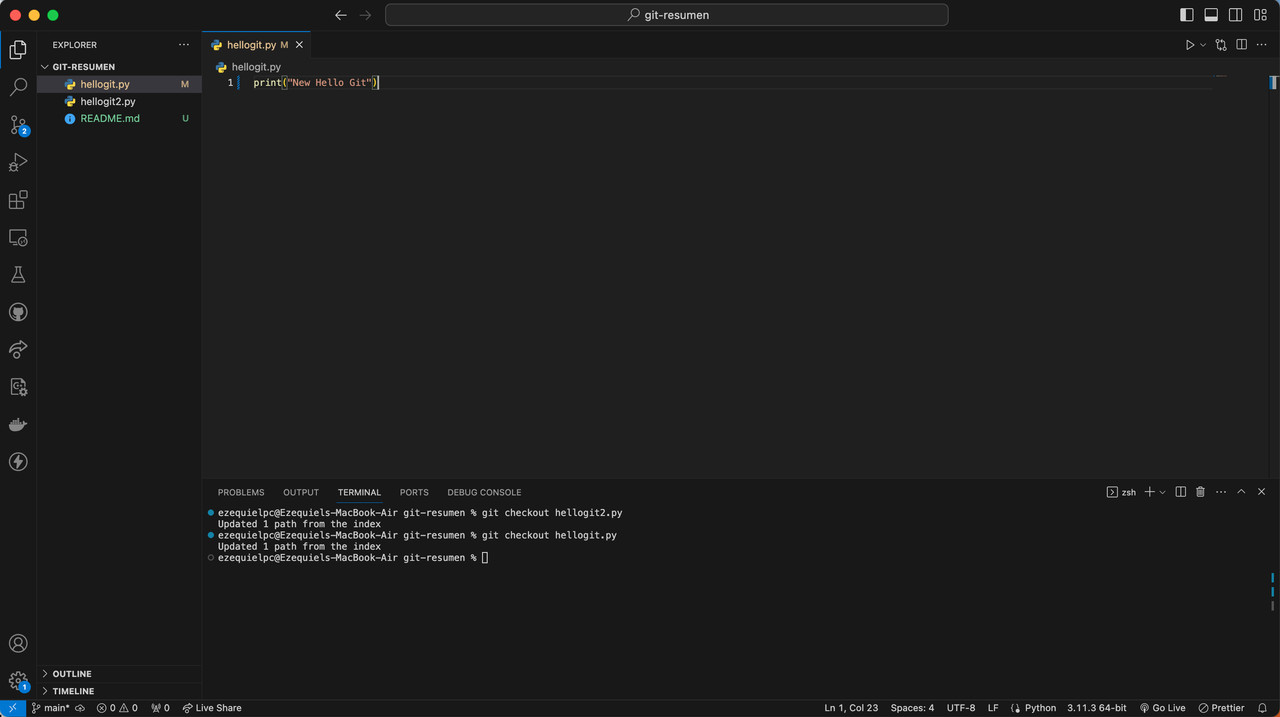
Task: Close the terminal panel
Action: pos(1261,492)
